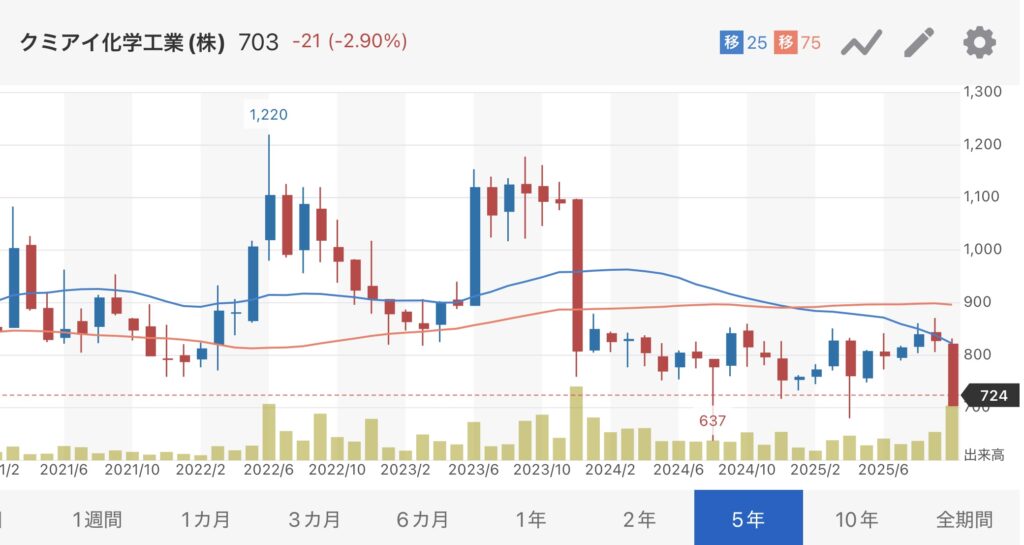The width and height of the screenshot is (1024, 545).
Task: Select the 6カ月 time range
Action: 423,519
